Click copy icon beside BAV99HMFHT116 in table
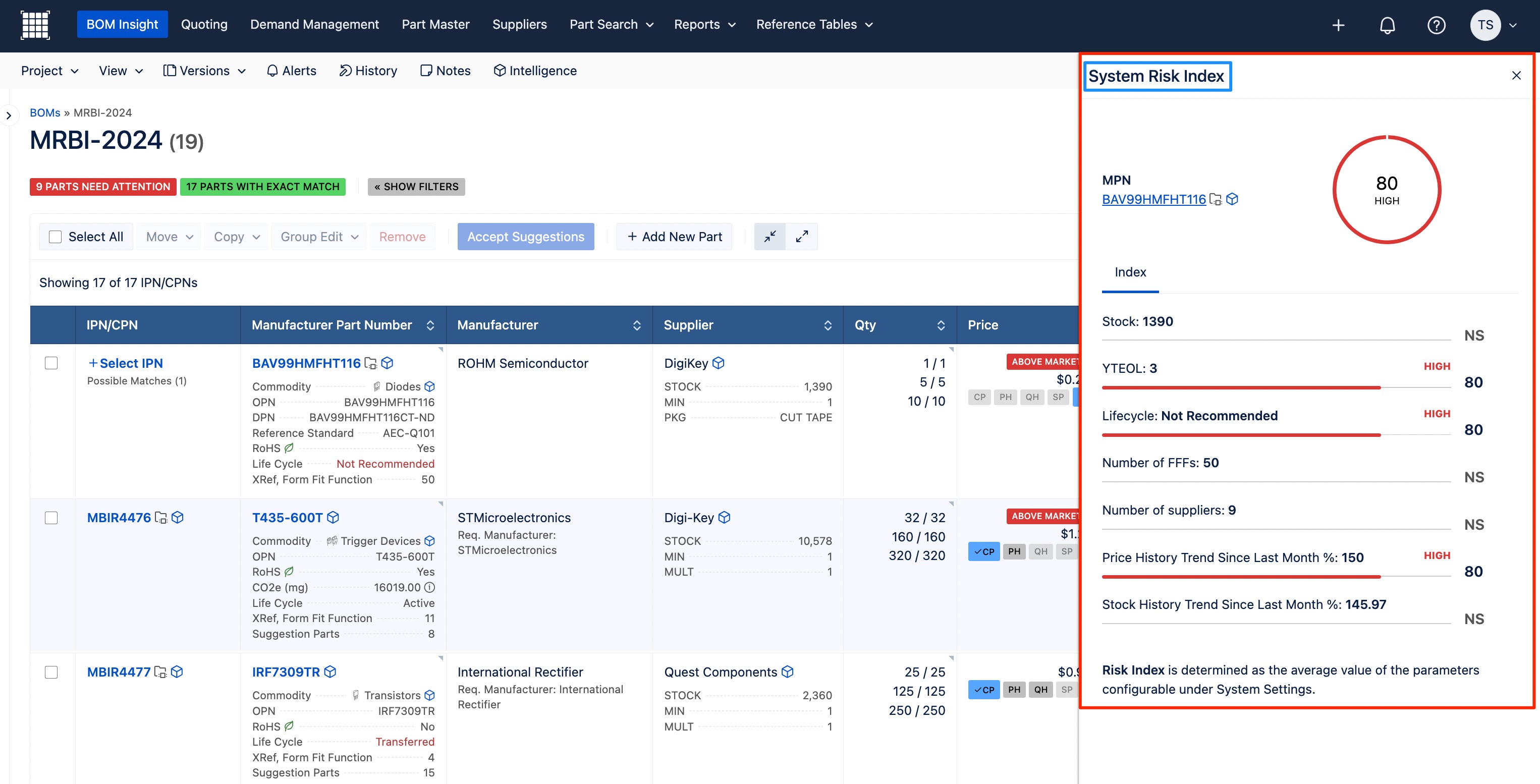 click(371, 363)
